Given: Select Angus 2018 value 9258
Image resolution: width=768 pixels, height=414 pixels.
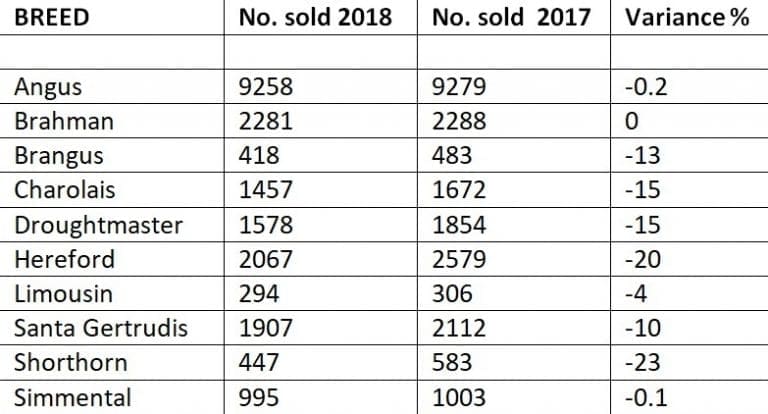Looking at the screenshot, I should 265,87.
